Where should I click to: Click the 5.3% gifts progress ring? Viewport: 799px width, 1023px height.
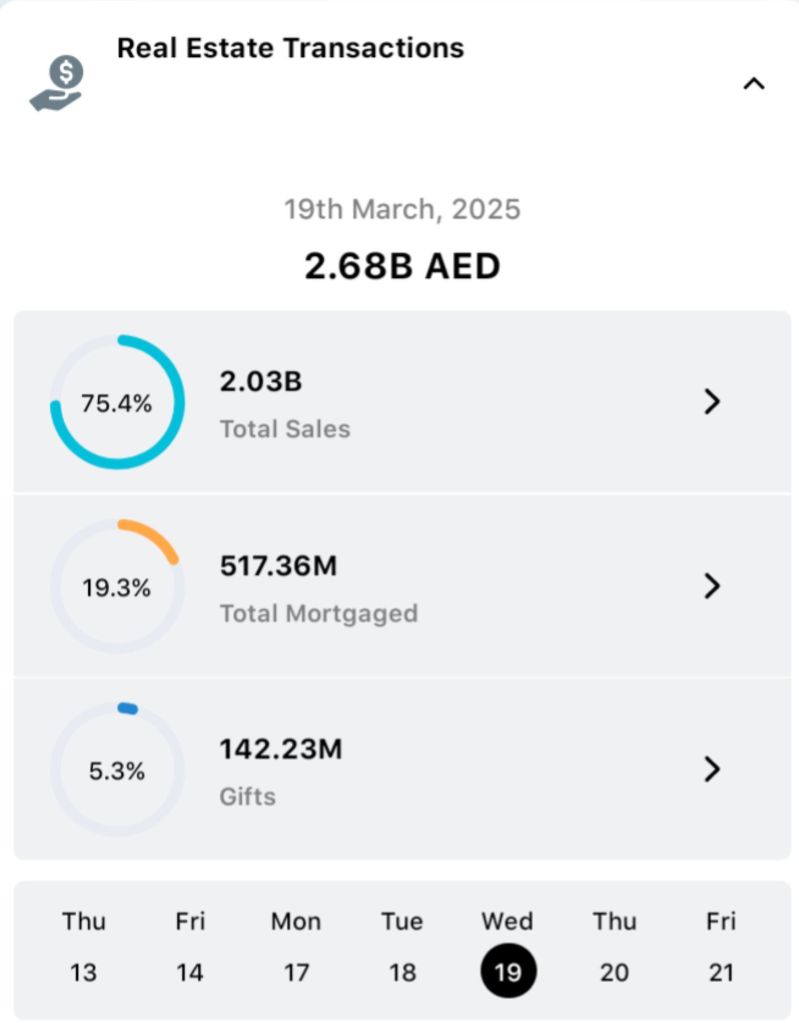(117, 771)
